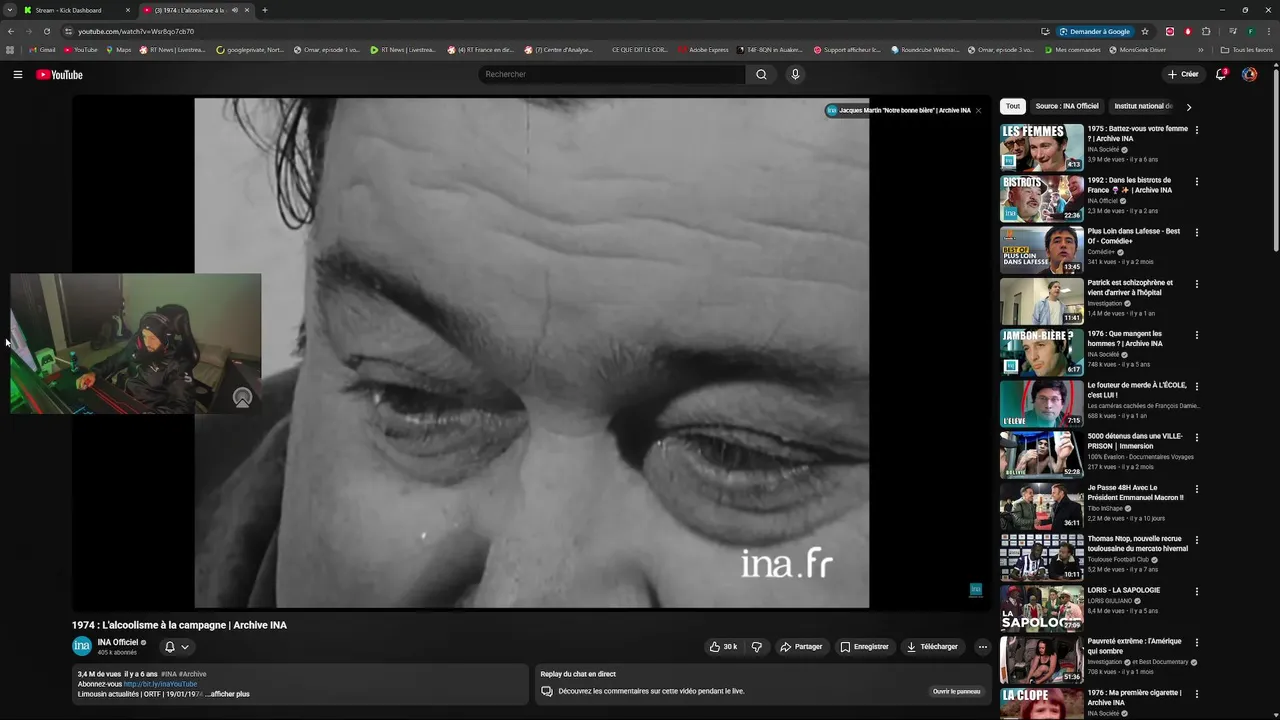Open thumbnail of "1992 : Dans les bistrots"
The height and width of the screenshot is (720, 1280).
click(x=1042, y=198)
